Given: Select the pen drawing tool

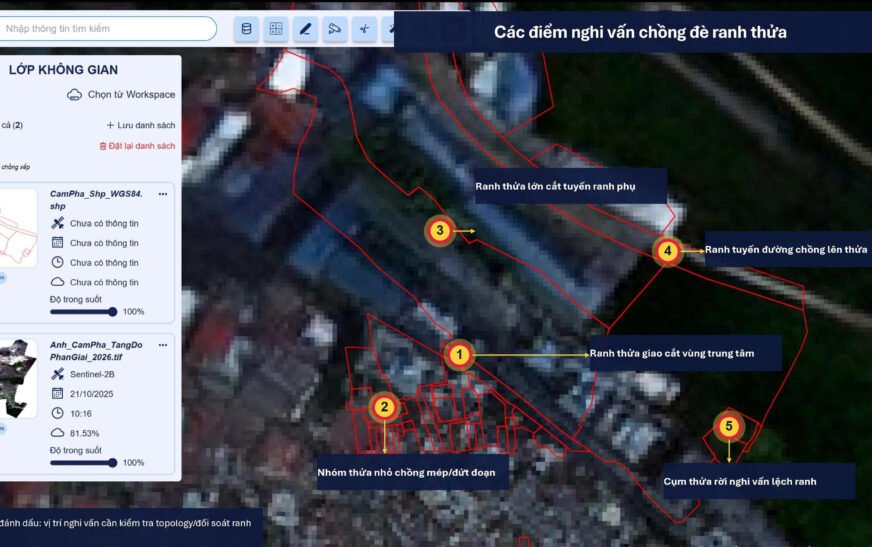Looking at the screenshot, I should click(x=305, y=29).
